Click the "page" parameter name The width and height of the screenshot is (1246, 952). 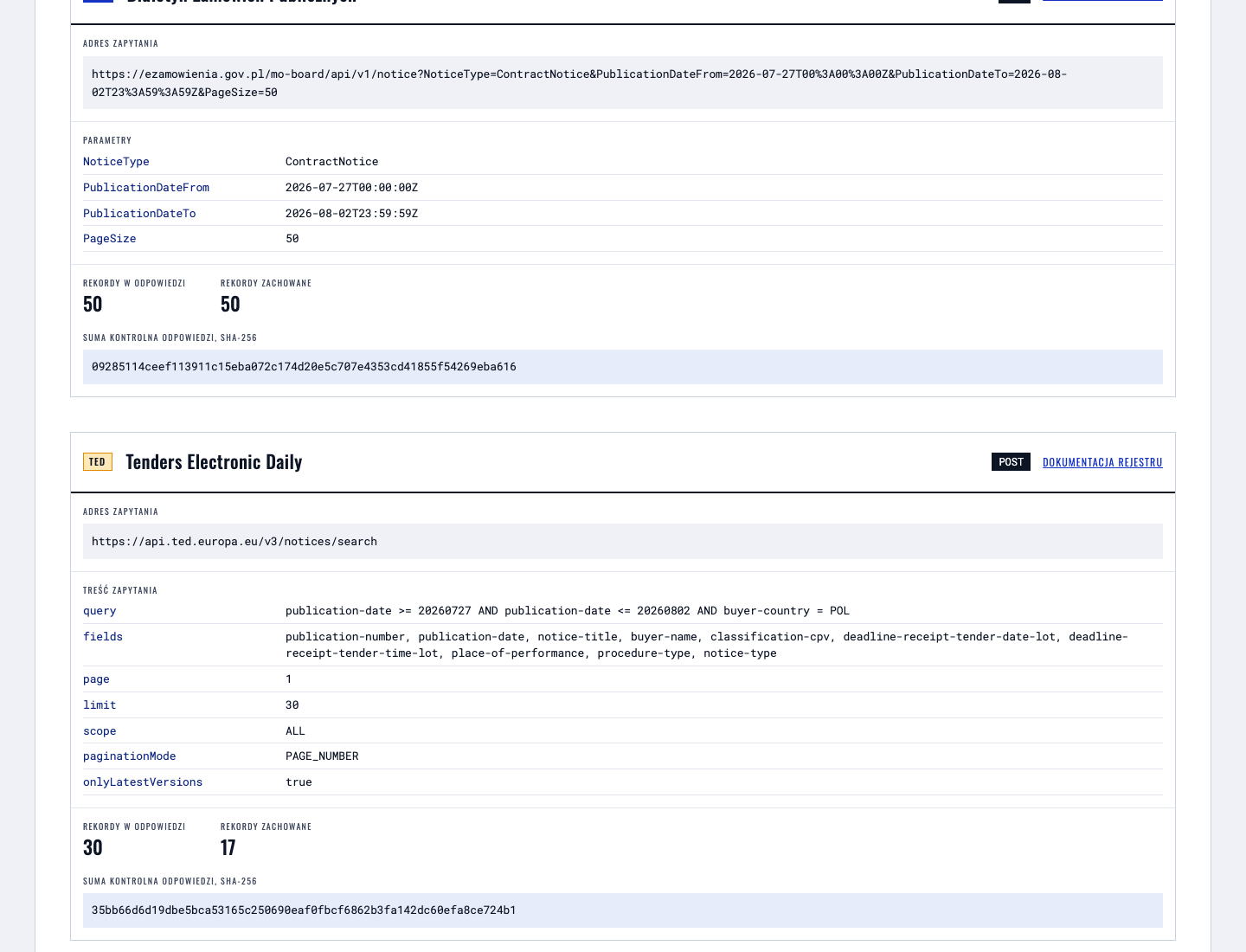tap(96, 679)
